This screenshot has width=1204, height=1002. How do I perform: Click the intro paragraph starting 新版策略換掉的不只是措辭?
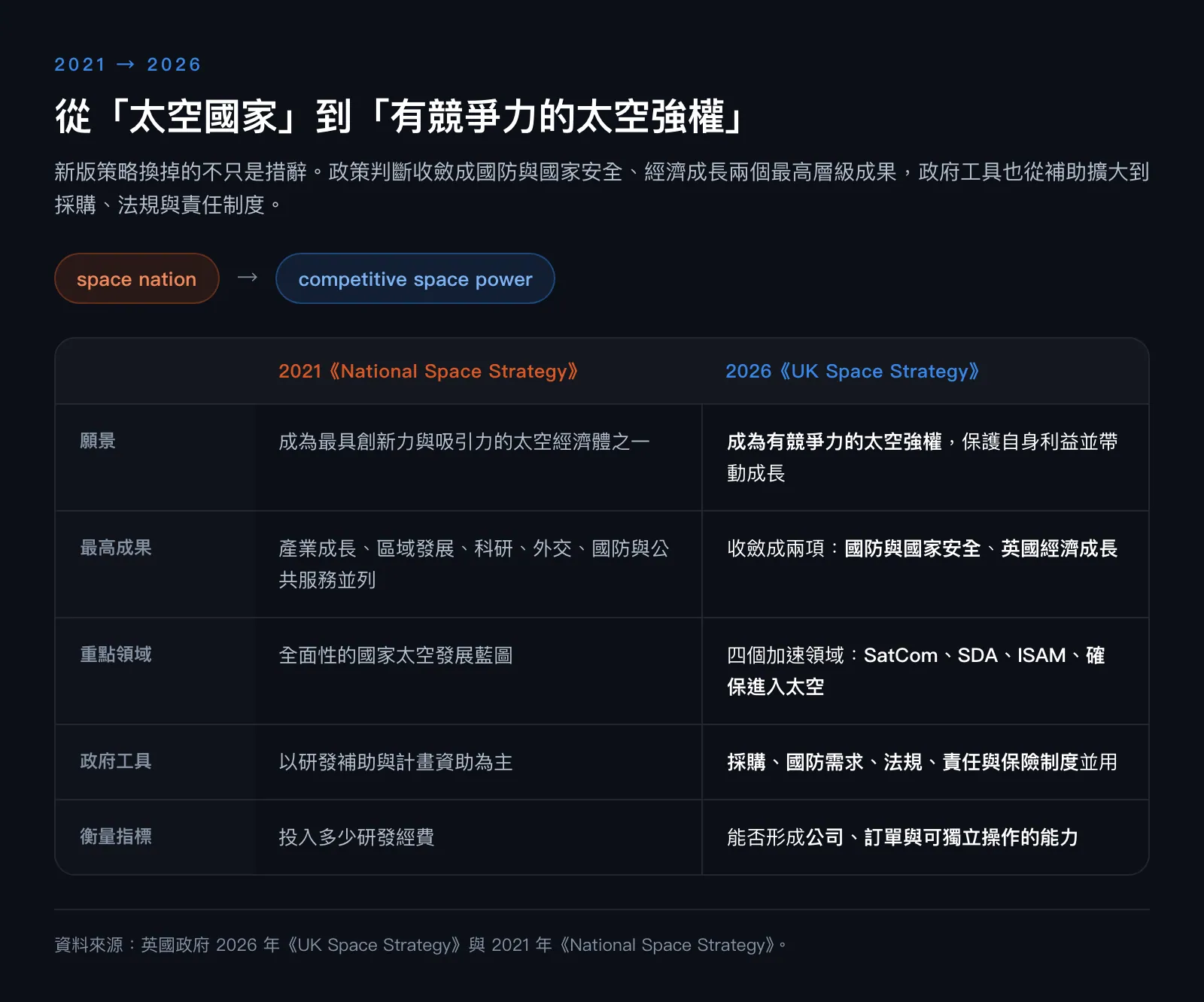click(x=601, y=188)
